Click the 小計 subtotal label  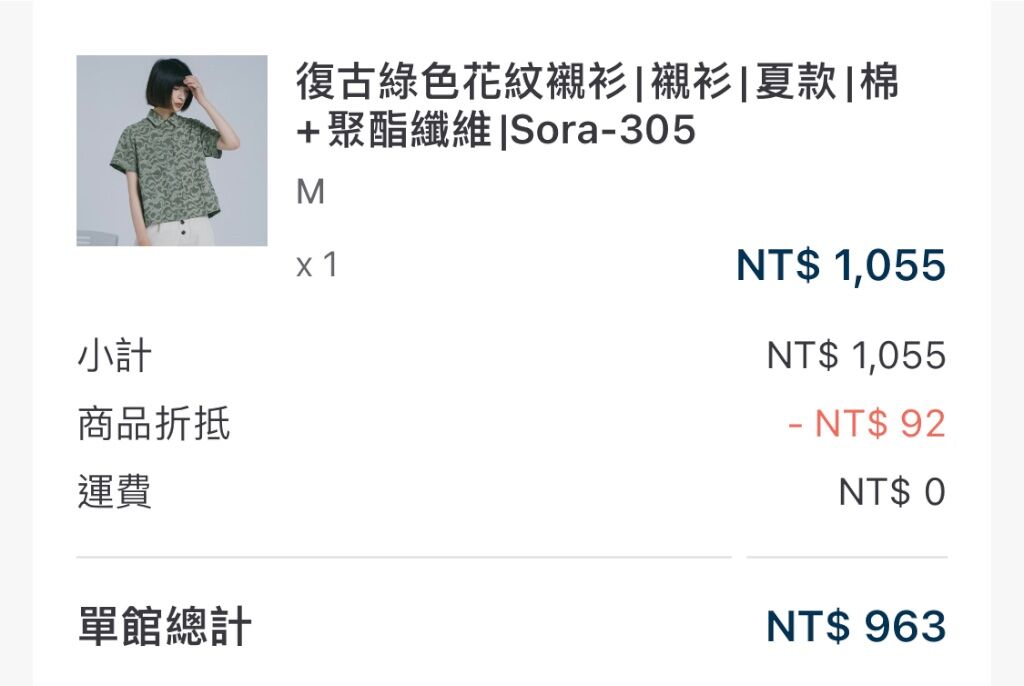tap(115, 356)
